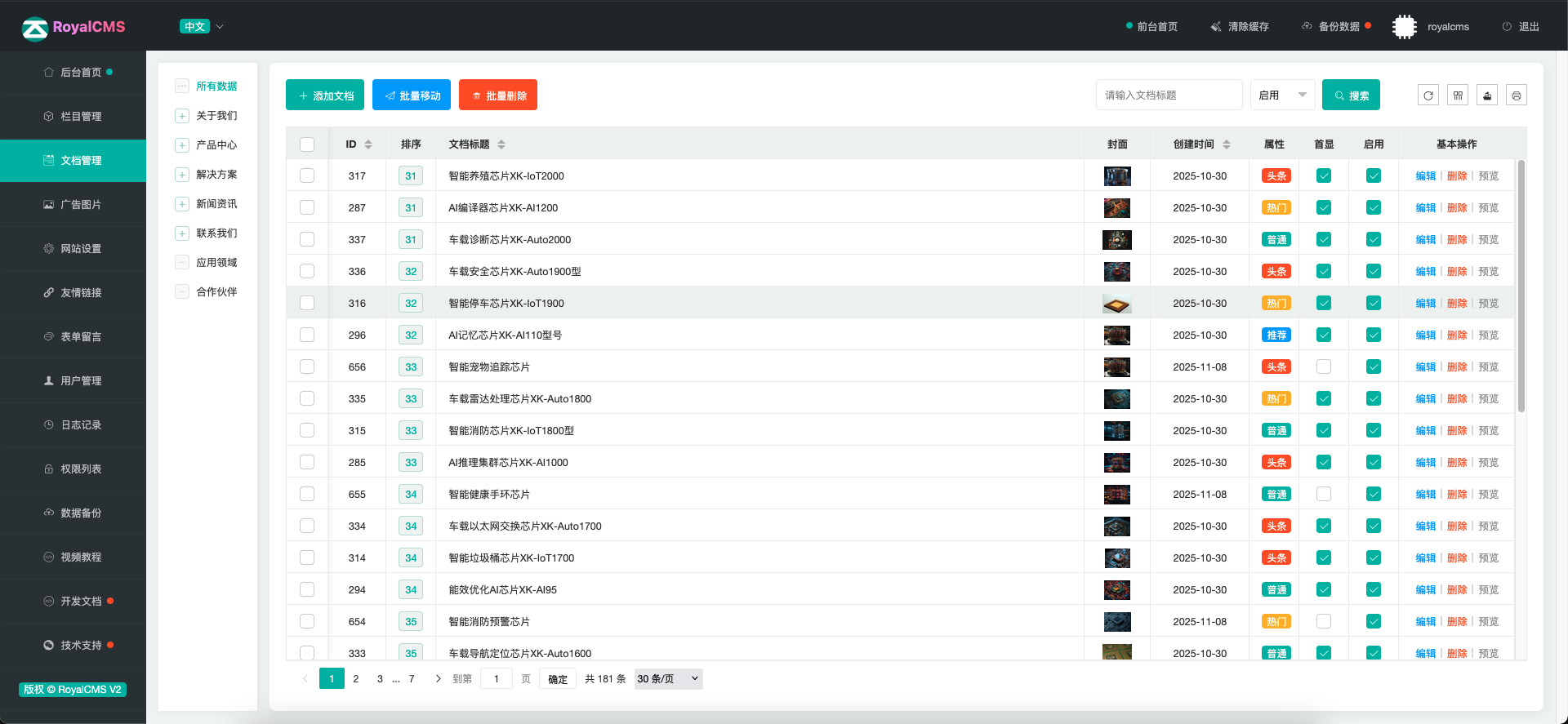Click the 退出 power icon
This screenshot has width=1568, height=724.
[1507, 27]
